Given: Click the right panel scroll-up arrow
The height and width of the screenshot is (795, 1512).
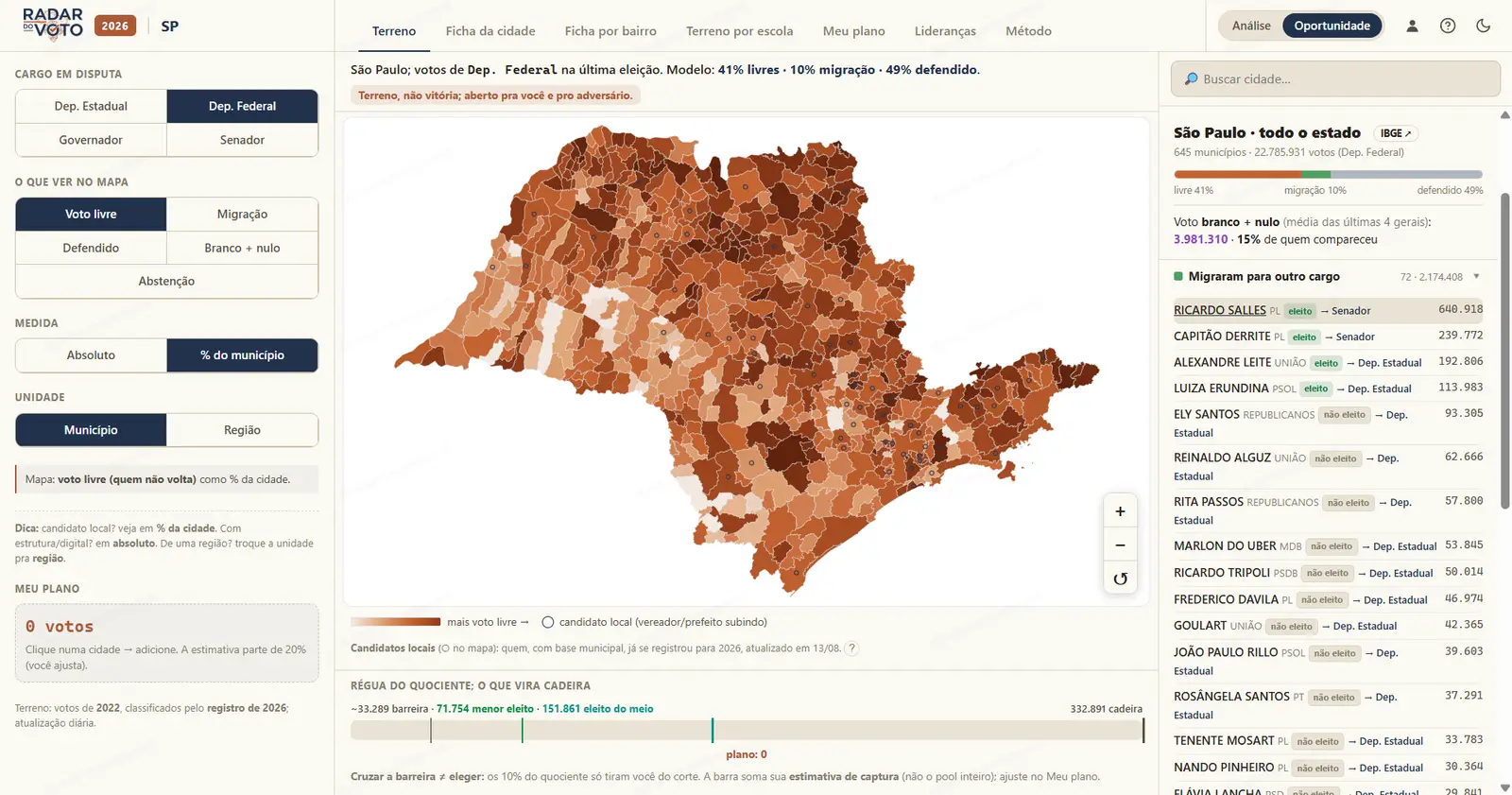Looking at the screenshot, I should [1504, 115].
